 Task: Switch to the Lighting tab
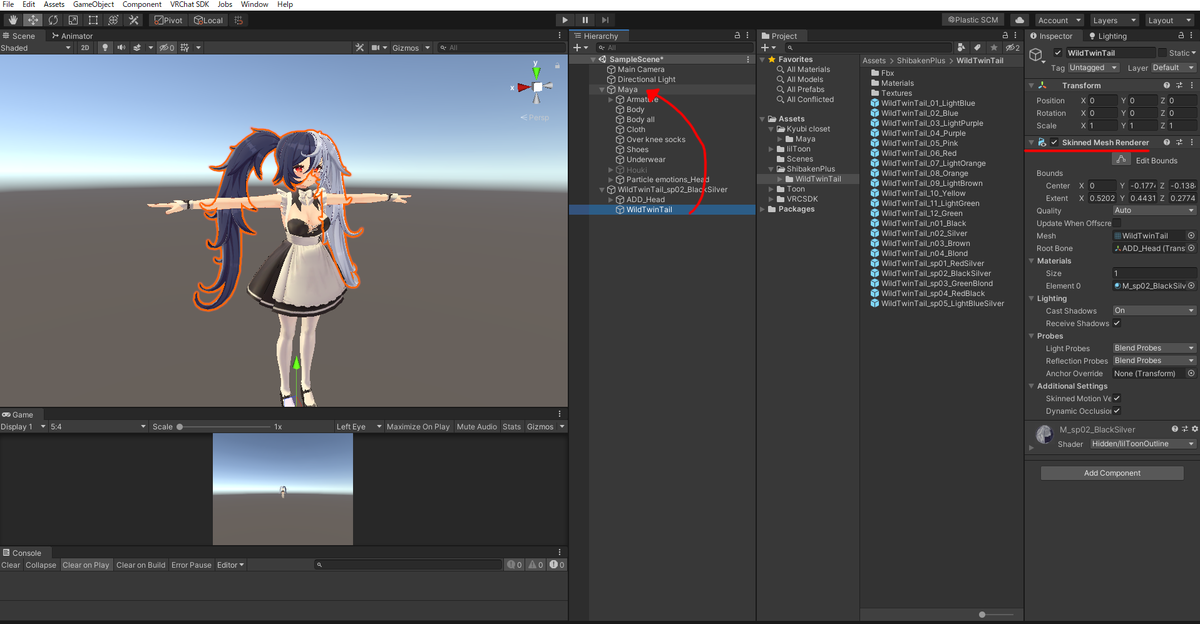point(1107,36)
